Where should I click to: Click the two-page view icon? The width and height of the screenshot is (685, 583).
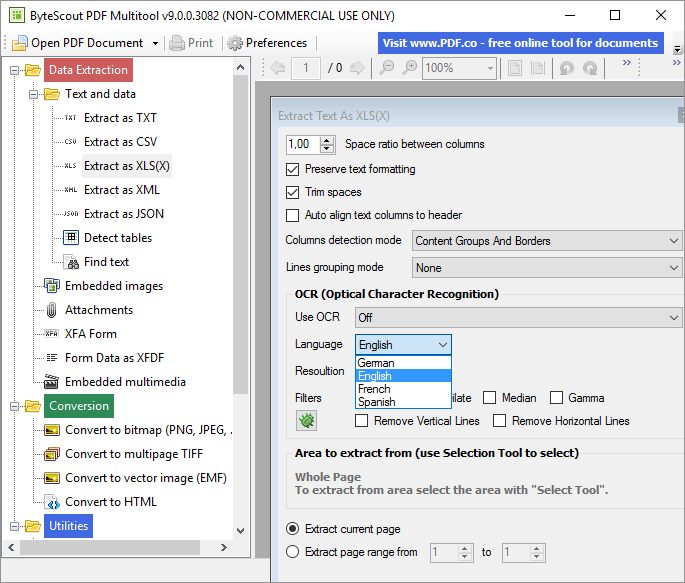[537, 68]
